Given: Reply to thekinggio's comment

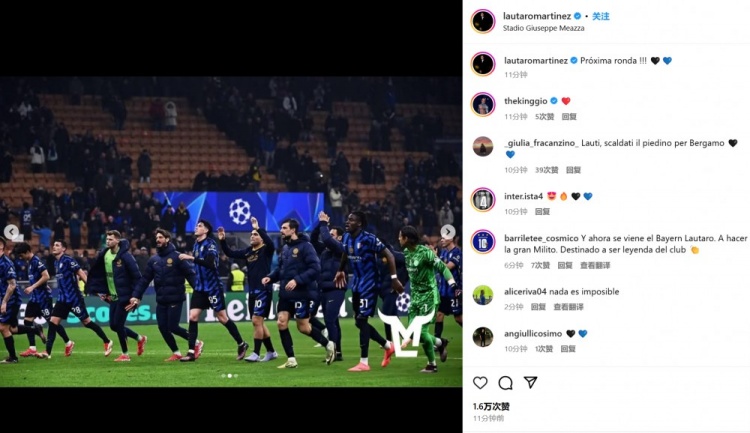Looking at the screenshot, I should click(x=569, y=117).
